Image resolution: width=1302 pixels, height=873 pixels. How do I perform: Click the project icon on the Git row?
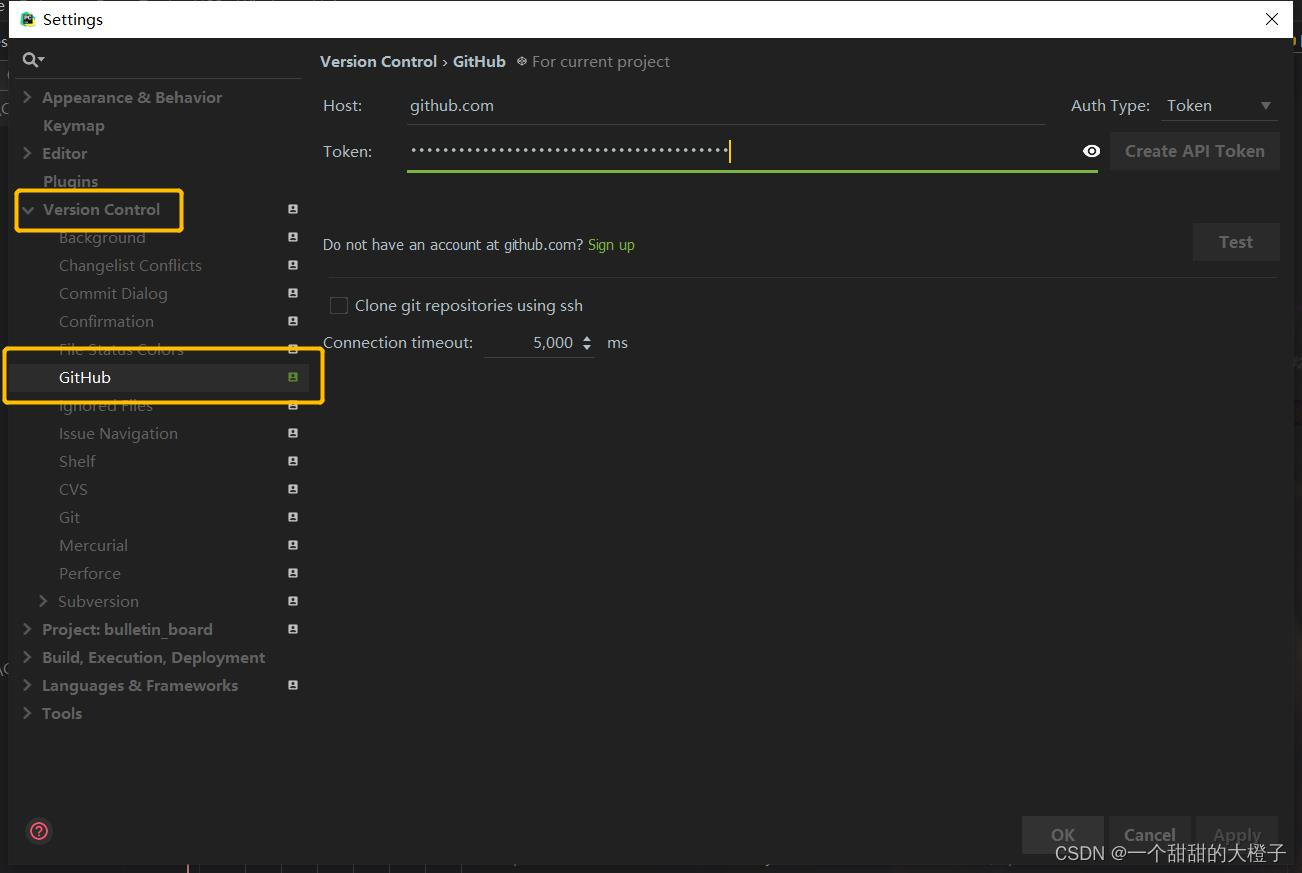(x=293, y=517)
